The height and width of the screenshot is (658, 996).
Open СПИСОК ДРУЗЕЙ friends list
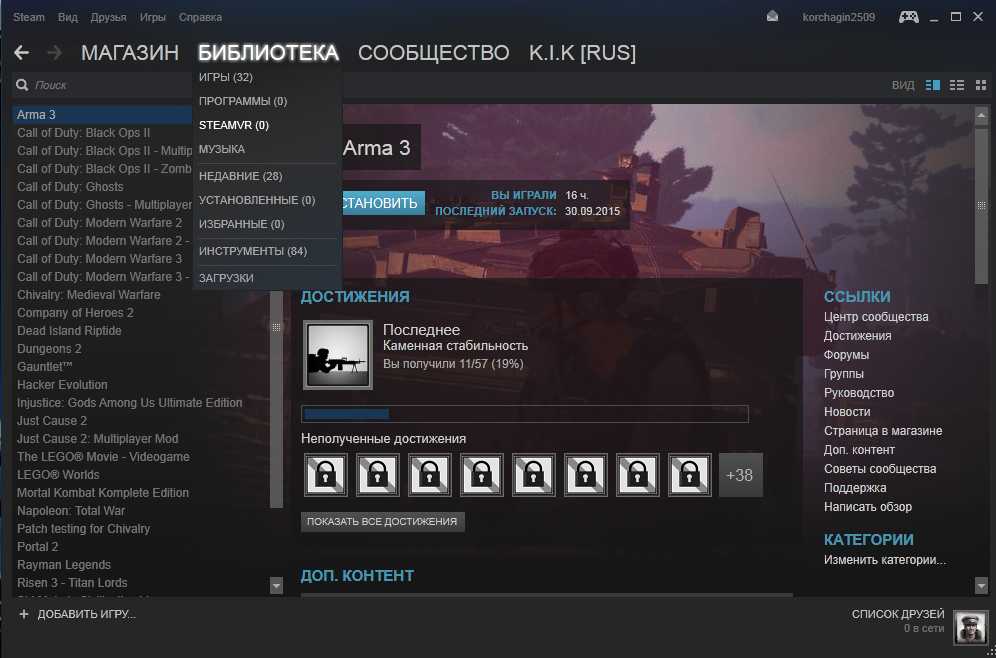(x=898, y=614)
